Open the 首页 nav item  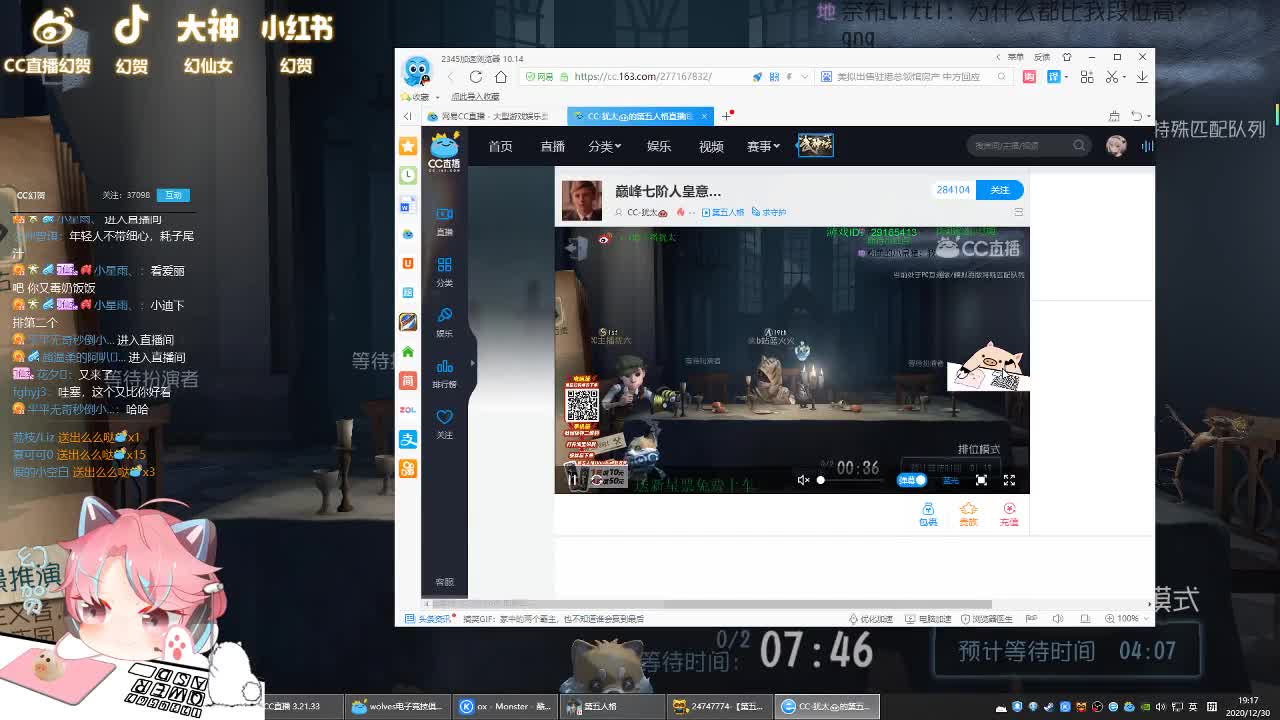point(500,146)
